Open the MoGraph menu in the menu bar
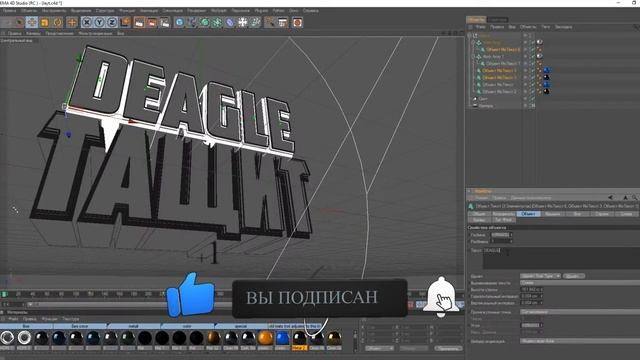640x360 pixels. 219,11
